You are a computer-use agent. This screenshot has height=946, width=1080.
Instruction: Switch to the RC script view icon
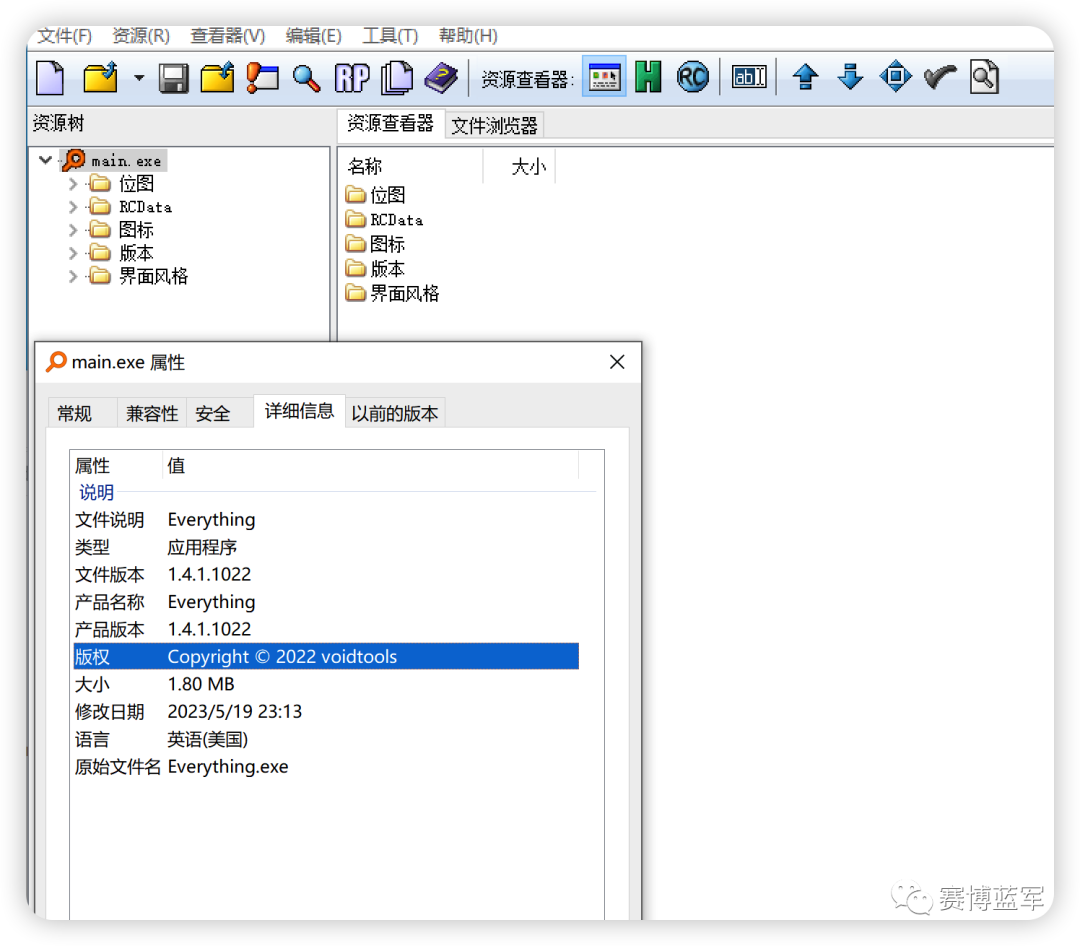point(692,76)
